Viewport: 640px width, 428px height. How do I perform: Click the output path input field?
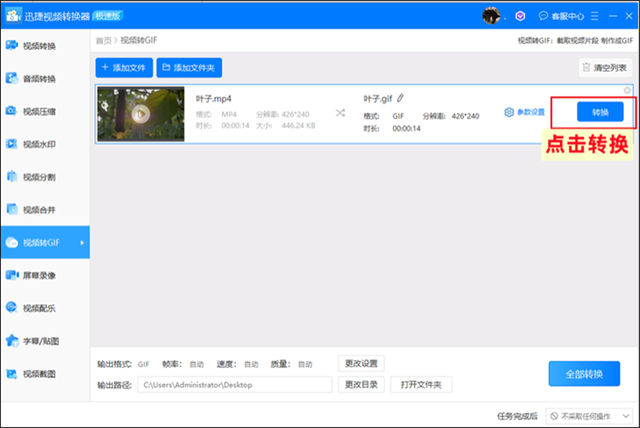point(234,384)
